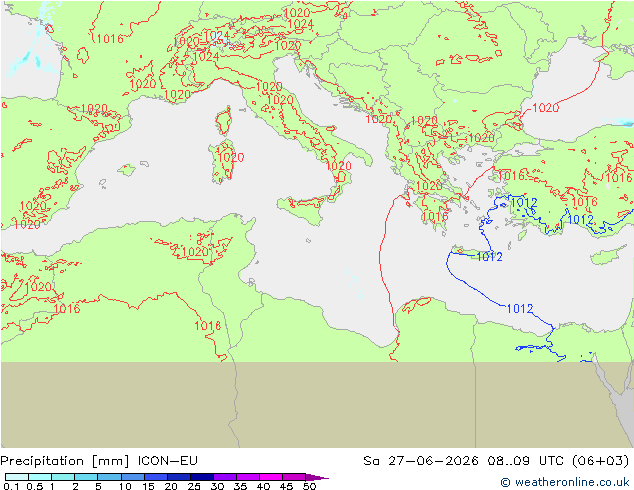Viewport: 634px width, 490px height.
Task: Click the legend value '0.1' label
Action: click(11, 486)
